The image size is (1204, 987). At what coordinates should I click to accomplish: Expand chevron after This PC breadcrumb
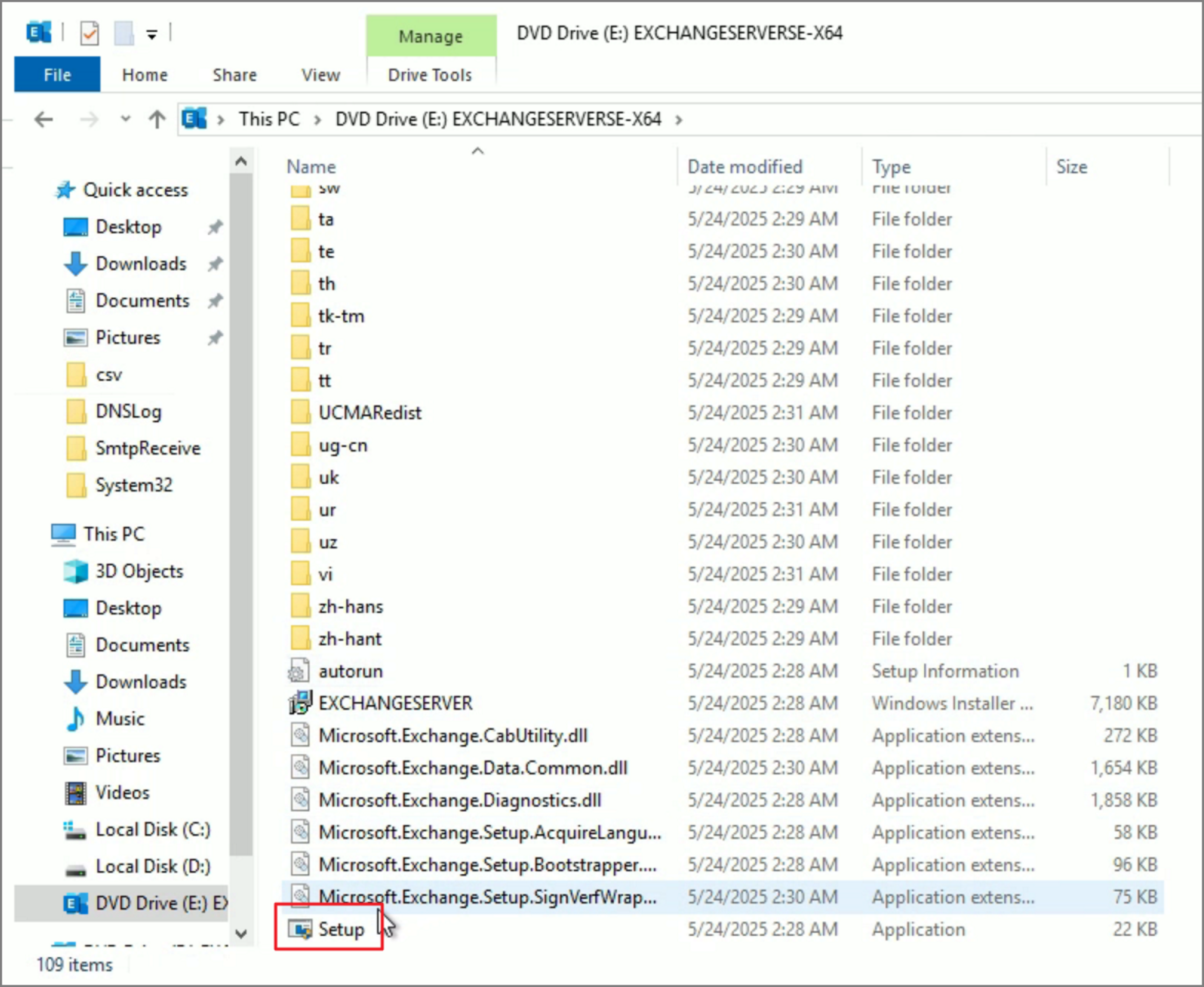(x=317, y=120)
